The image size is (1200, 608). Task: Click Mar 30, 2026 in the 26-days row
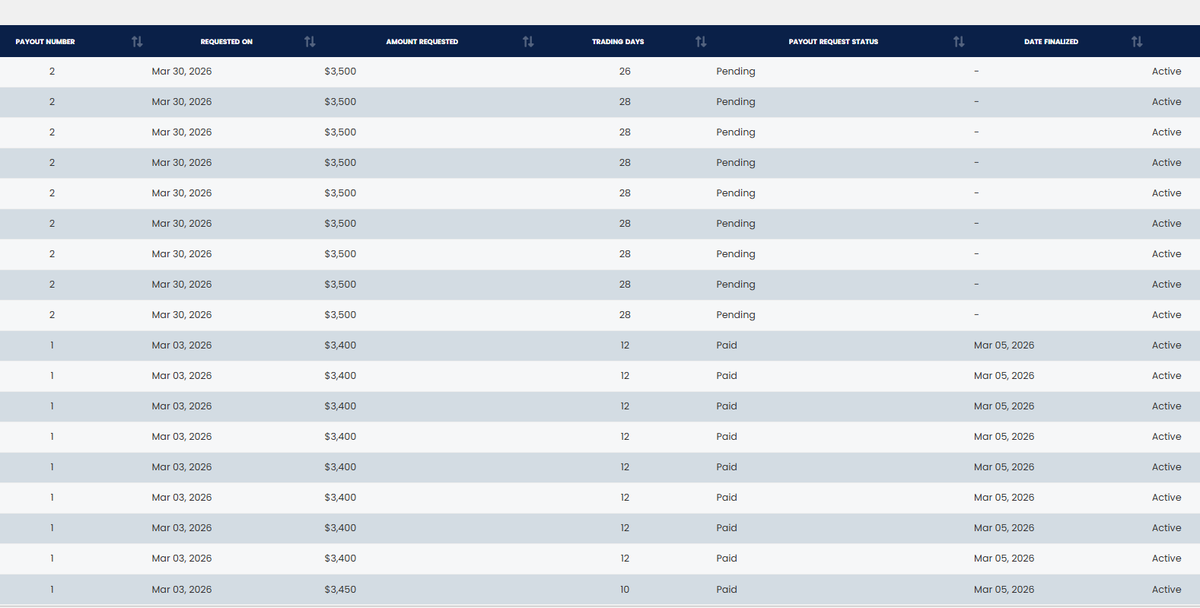tap(182, 72)
